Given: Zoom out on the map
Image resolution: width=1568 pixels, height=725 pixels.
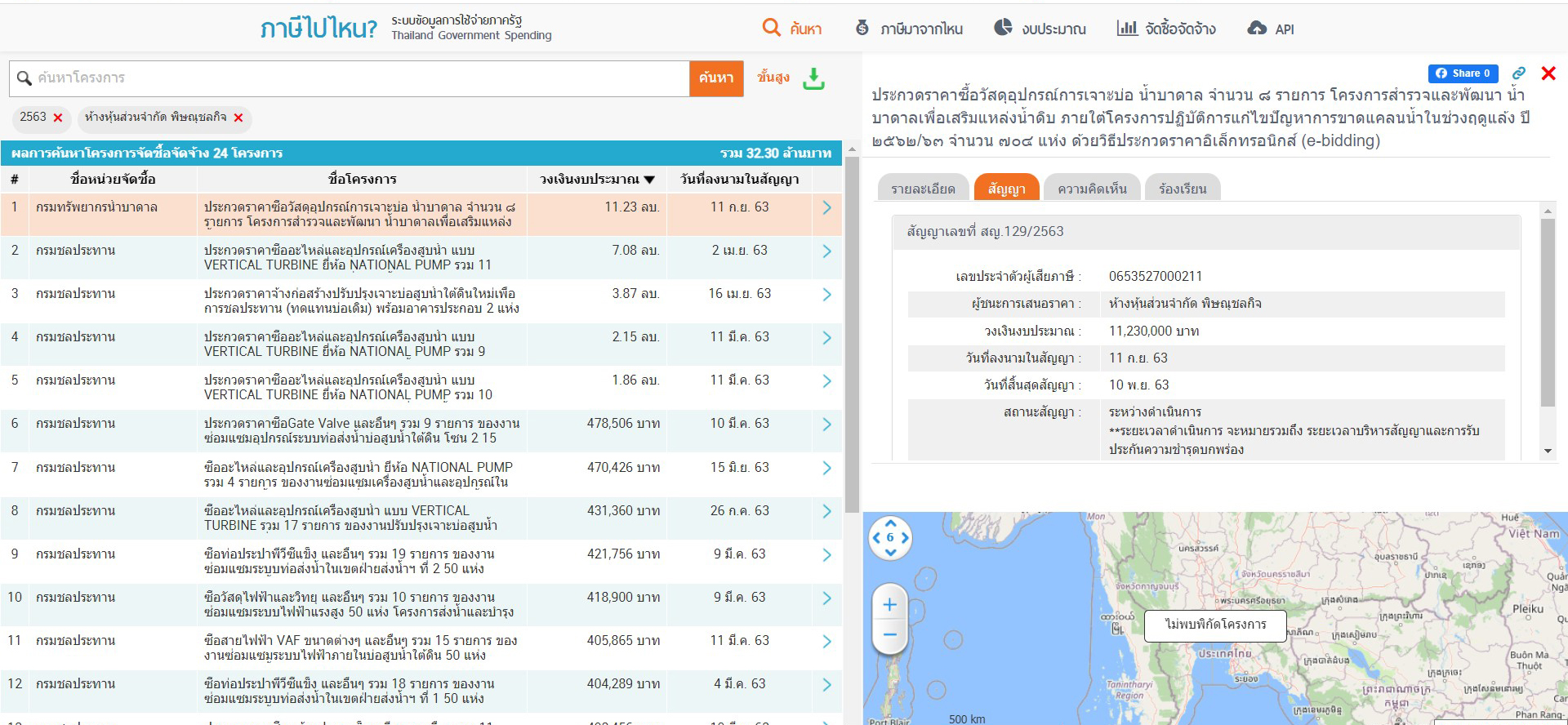Looking at the screenshot, I should click(890, 634).
